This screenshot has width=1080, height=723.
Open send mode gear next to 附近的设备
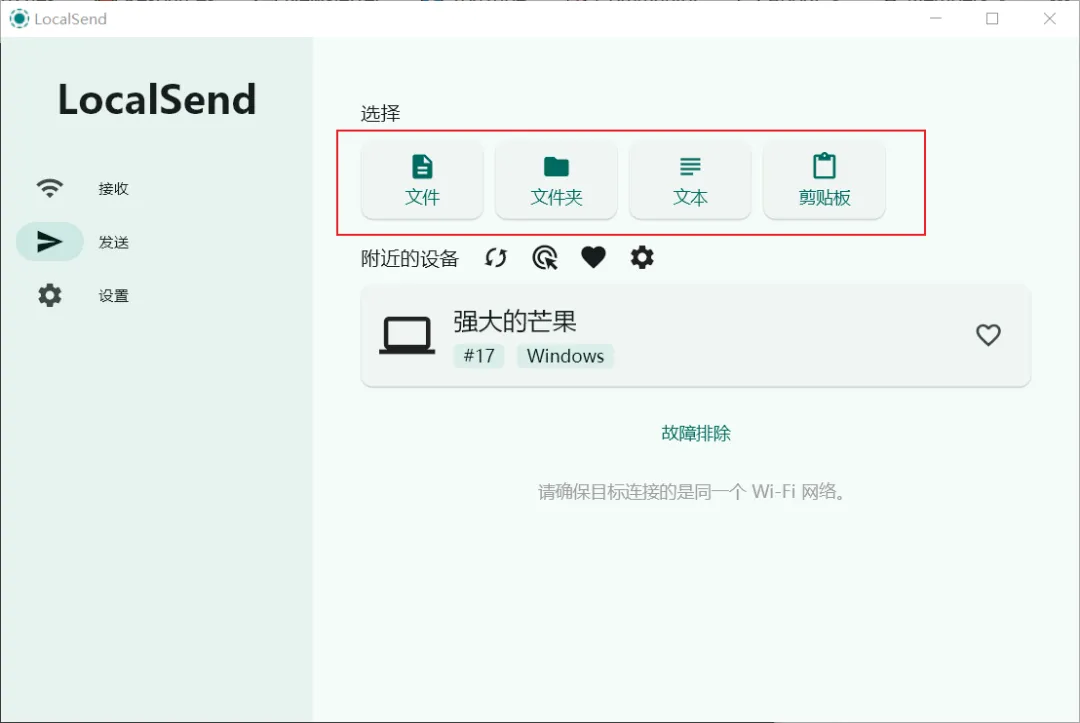[642, 258]
